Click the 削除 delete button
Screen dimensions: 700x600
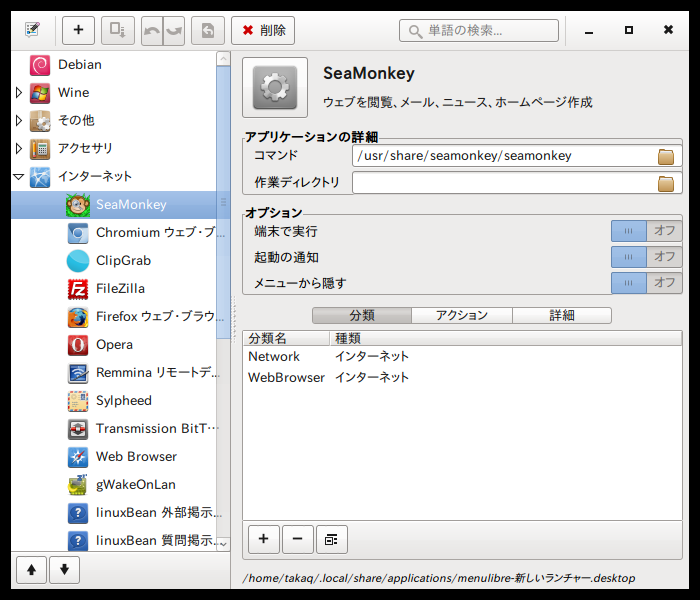tap(263, 30)
